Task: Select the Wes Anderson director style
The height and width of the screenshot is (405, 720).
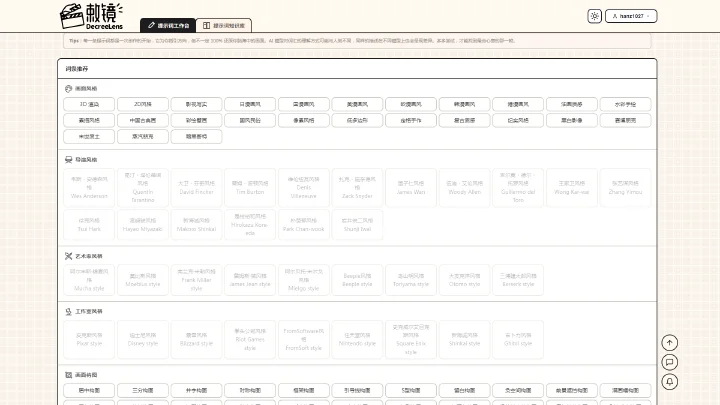Action: pos(89,187)
